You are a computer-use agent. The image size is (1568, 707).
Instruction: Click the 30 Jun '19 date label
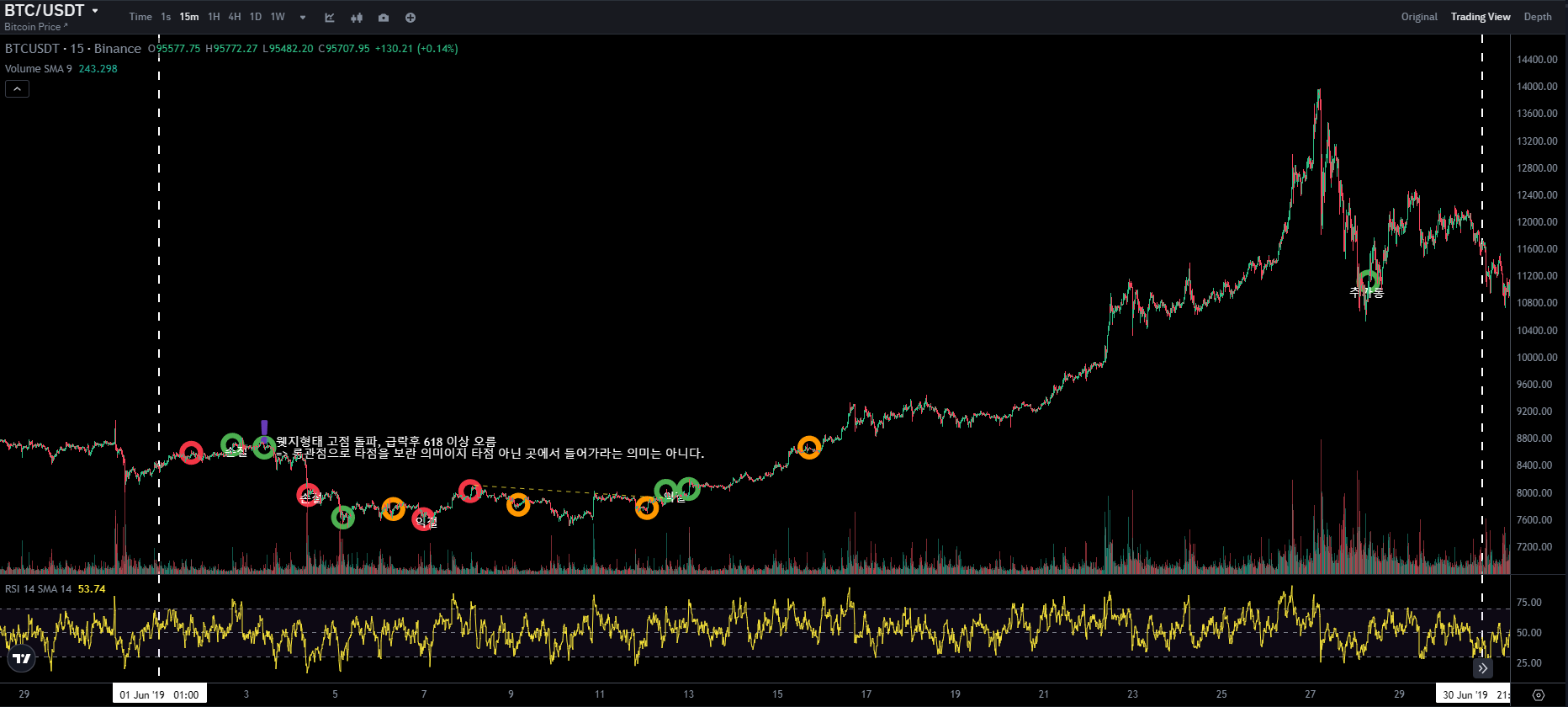(x=1473, y=694)
